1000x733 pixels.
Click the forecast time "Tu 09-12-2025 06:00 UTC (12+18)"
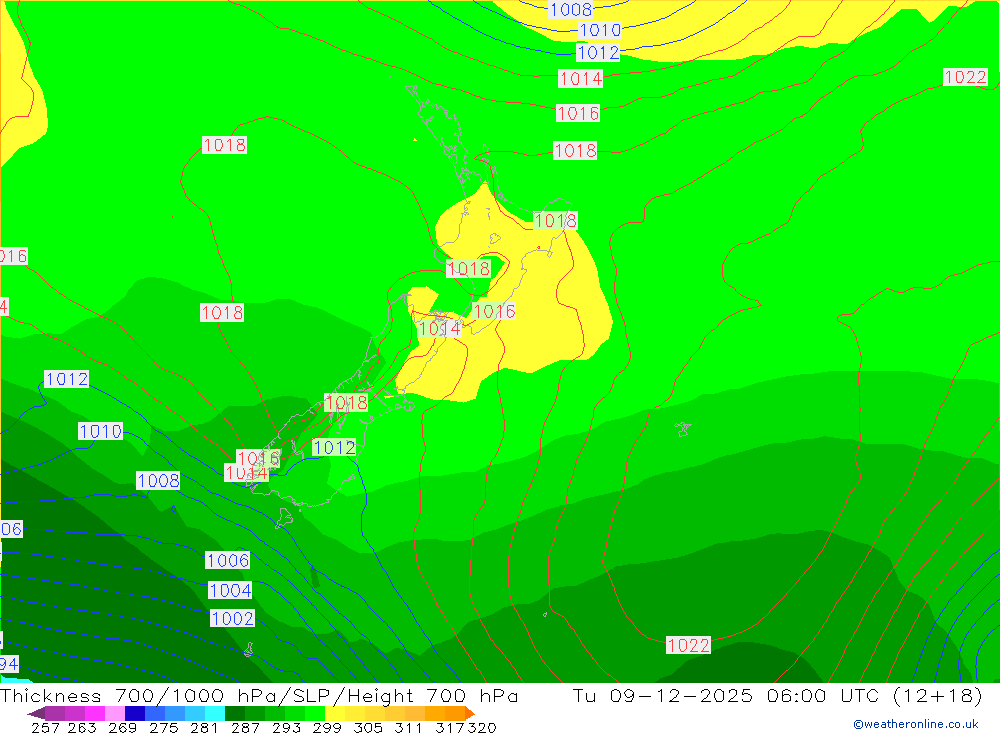click(x=777, y=696)
